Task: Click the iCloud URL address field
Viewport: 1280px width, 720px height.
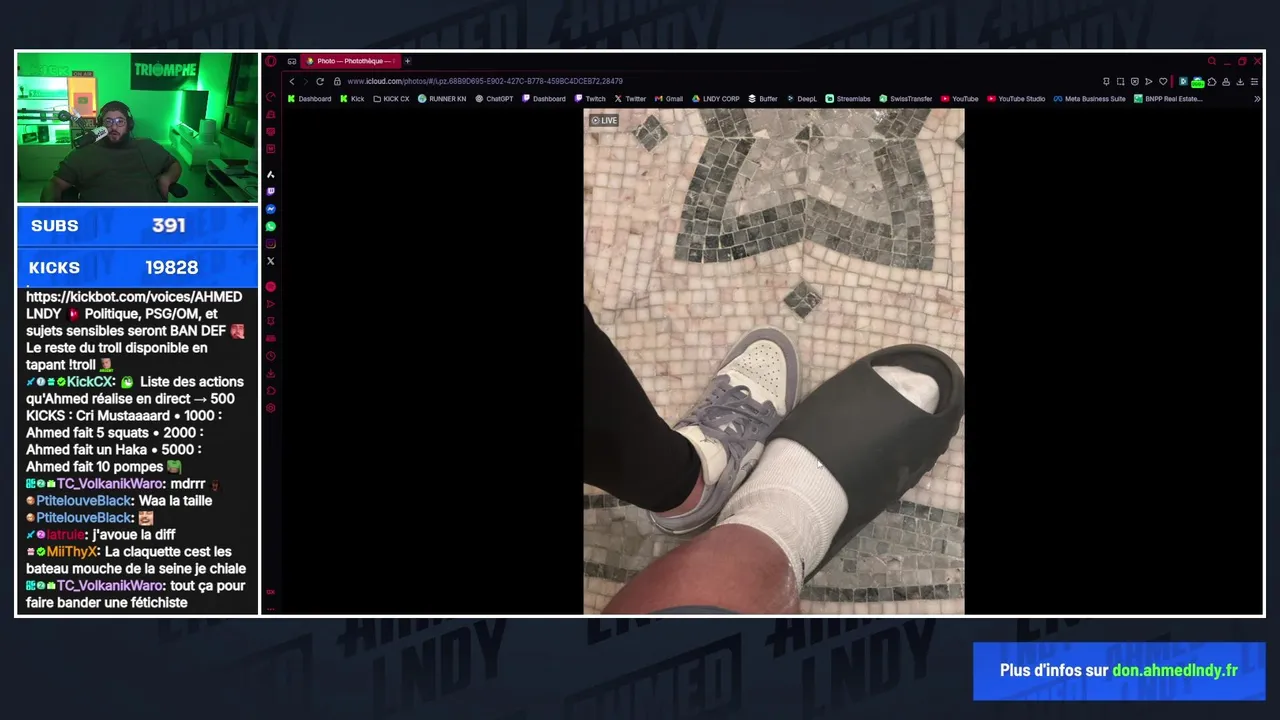Action: pyautogui.click(x=485, y=81)
